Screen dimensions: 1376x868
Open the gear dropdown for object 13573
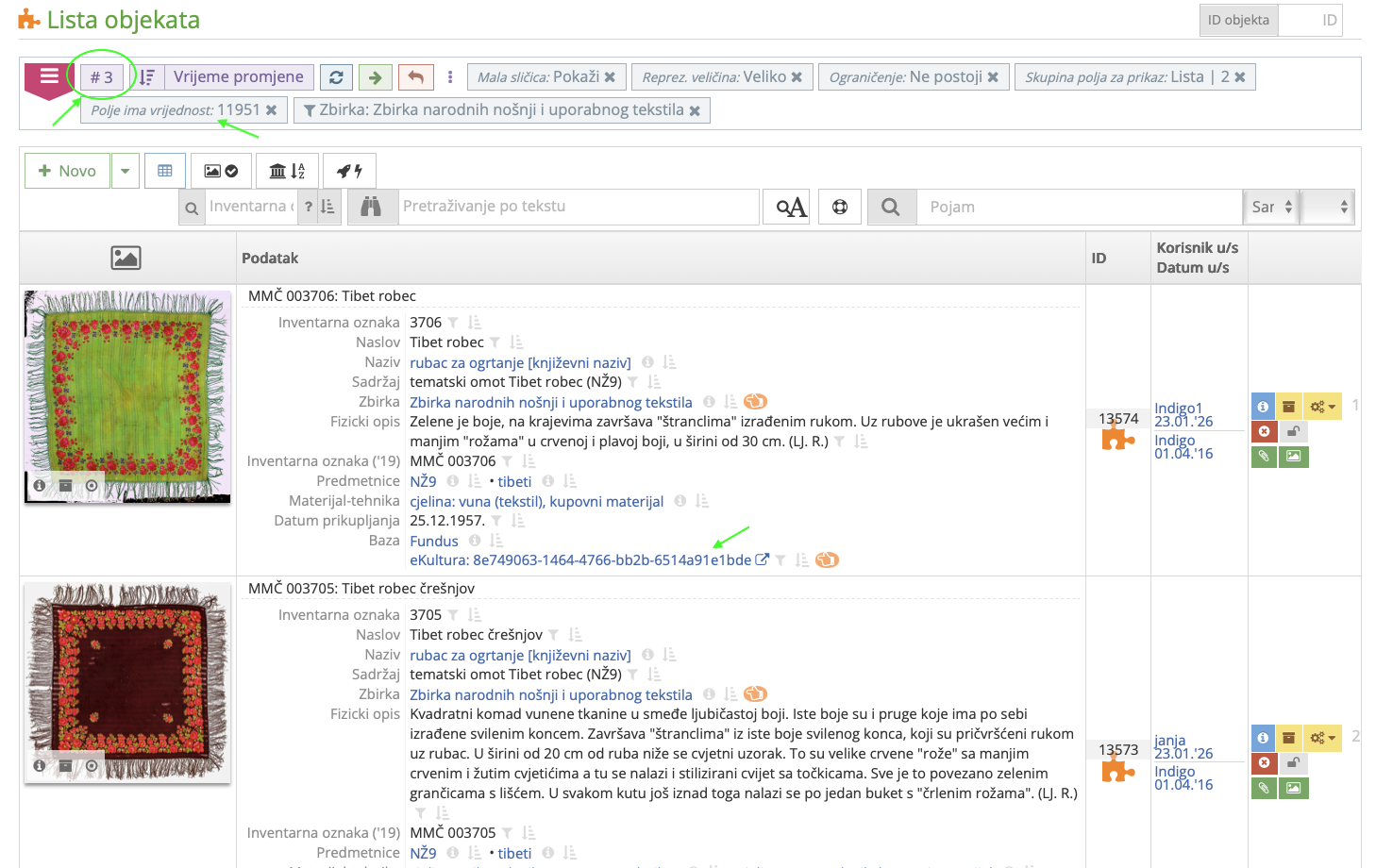1321,738
